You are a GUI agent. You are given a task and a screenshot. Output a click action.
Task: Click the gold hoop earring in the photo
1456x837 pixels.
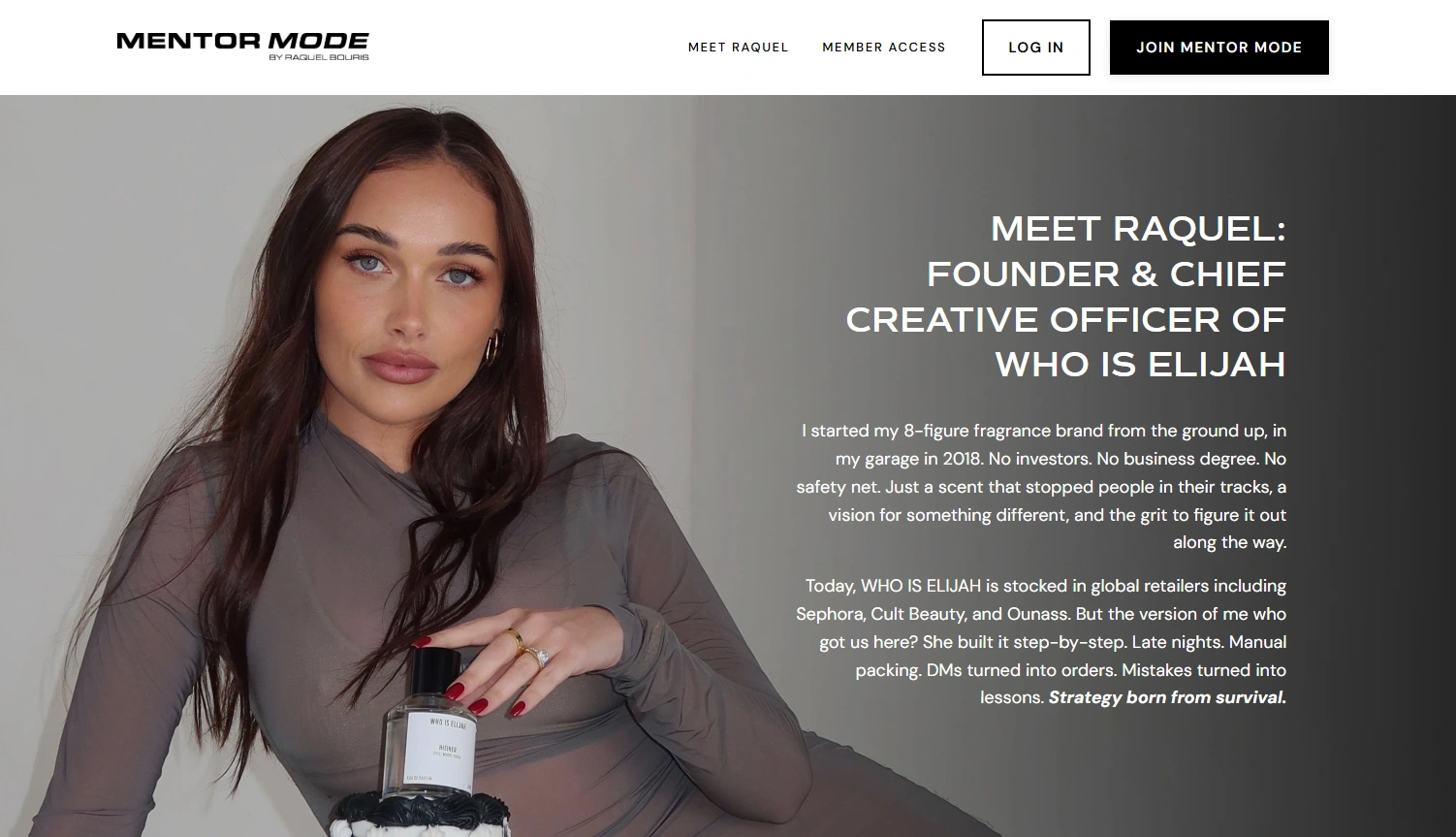[x=494, y=348]
